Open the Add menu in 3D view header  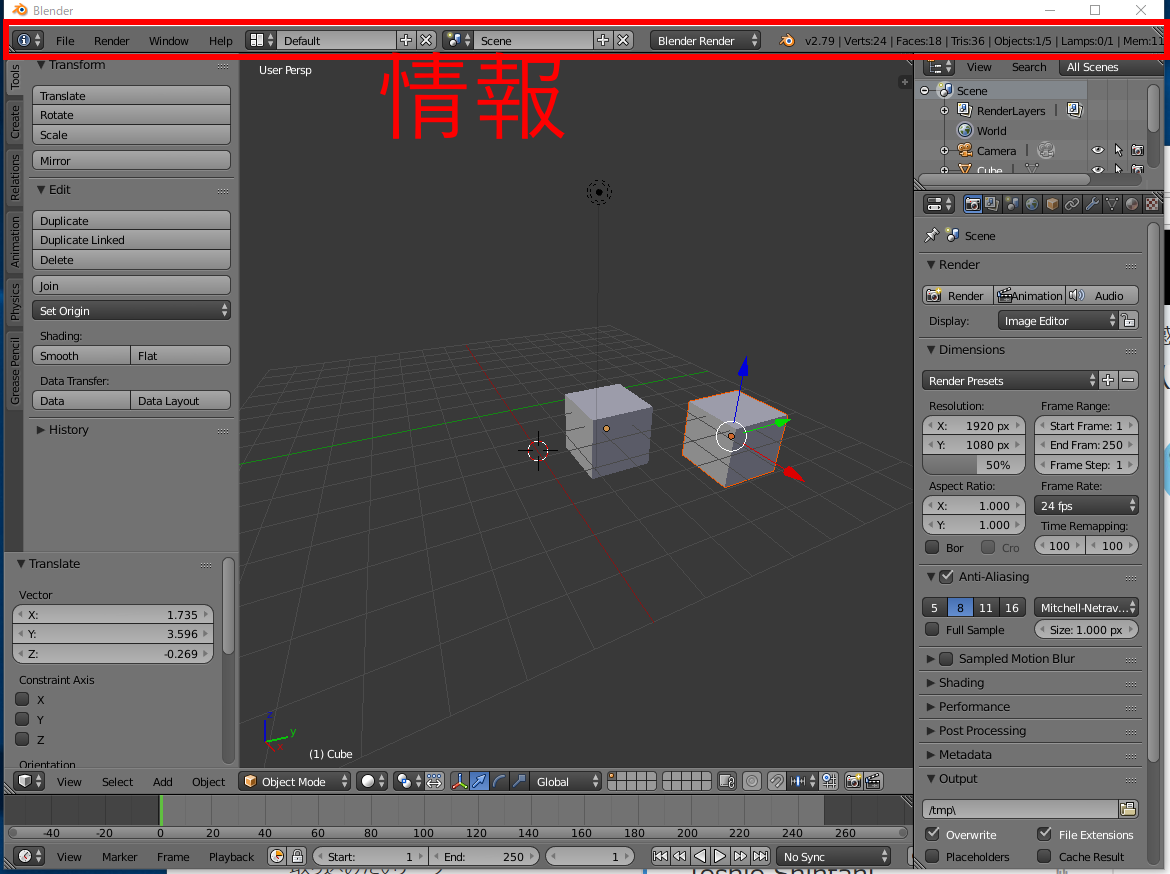point(163,781)
